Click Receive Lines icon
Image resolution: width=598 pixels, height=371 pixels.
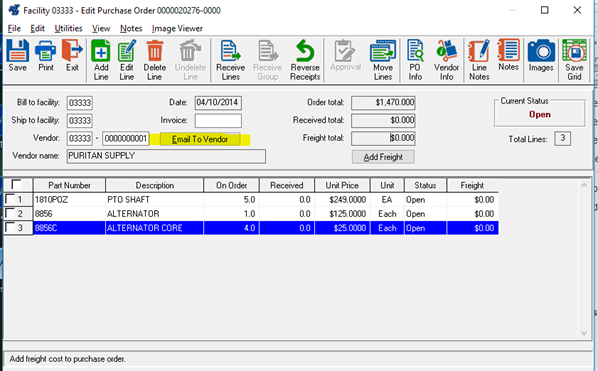[230, 60]
